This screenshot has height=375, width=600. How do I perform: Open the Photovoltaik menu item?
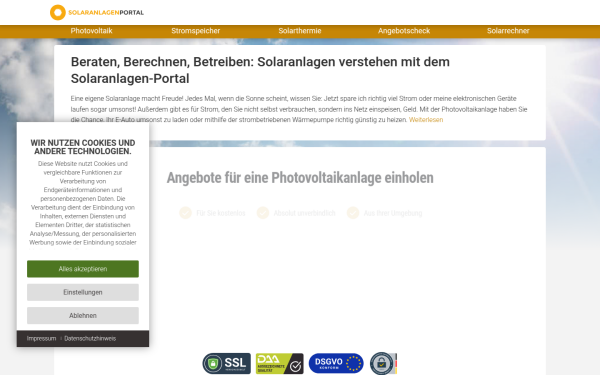(x=91, y=31)
